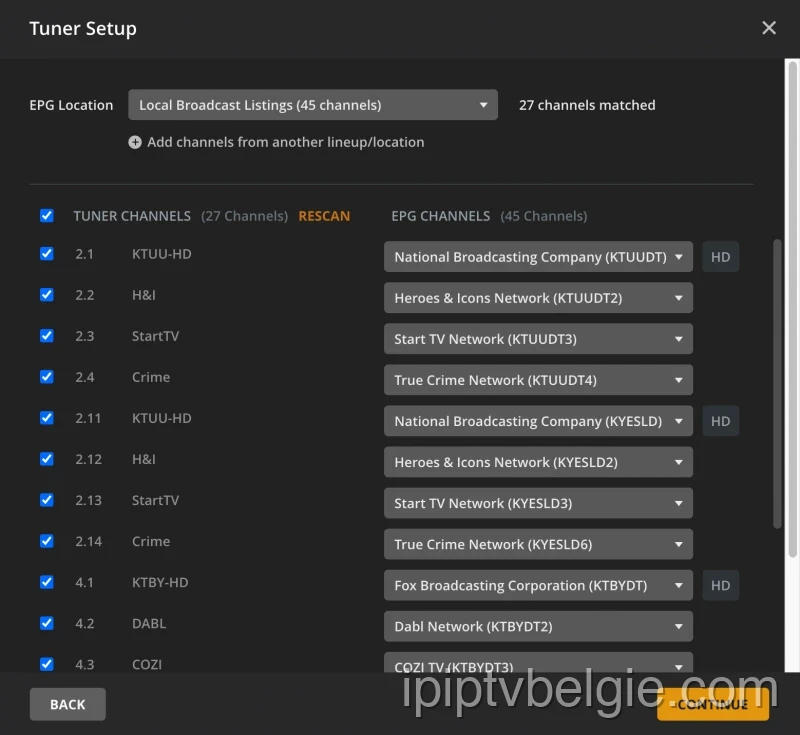Click the channel list inner scrollbar
Screen dimensions: 800x735
777,384
